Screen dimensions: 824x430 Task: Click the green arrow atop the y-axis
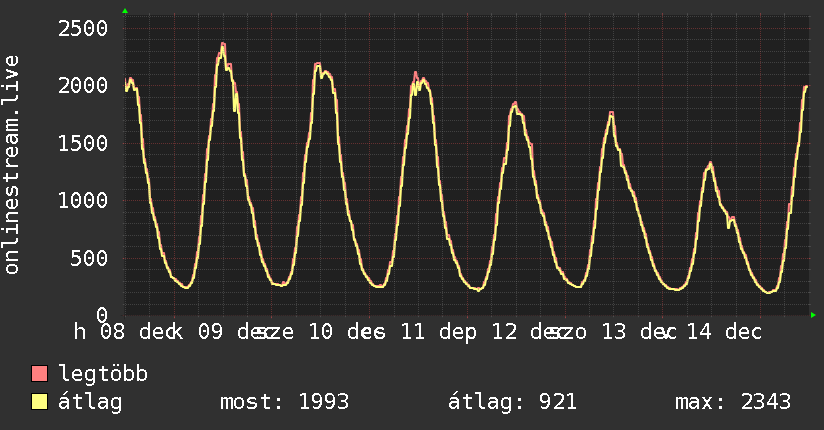pos(125,11)
